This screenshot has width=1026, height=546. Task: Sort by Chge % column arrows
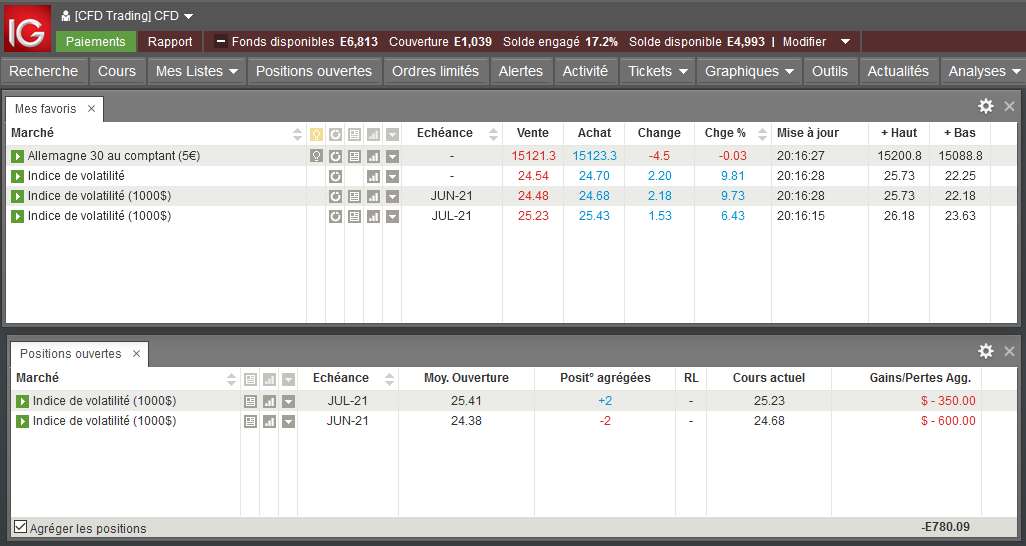(x=762, y=134)
